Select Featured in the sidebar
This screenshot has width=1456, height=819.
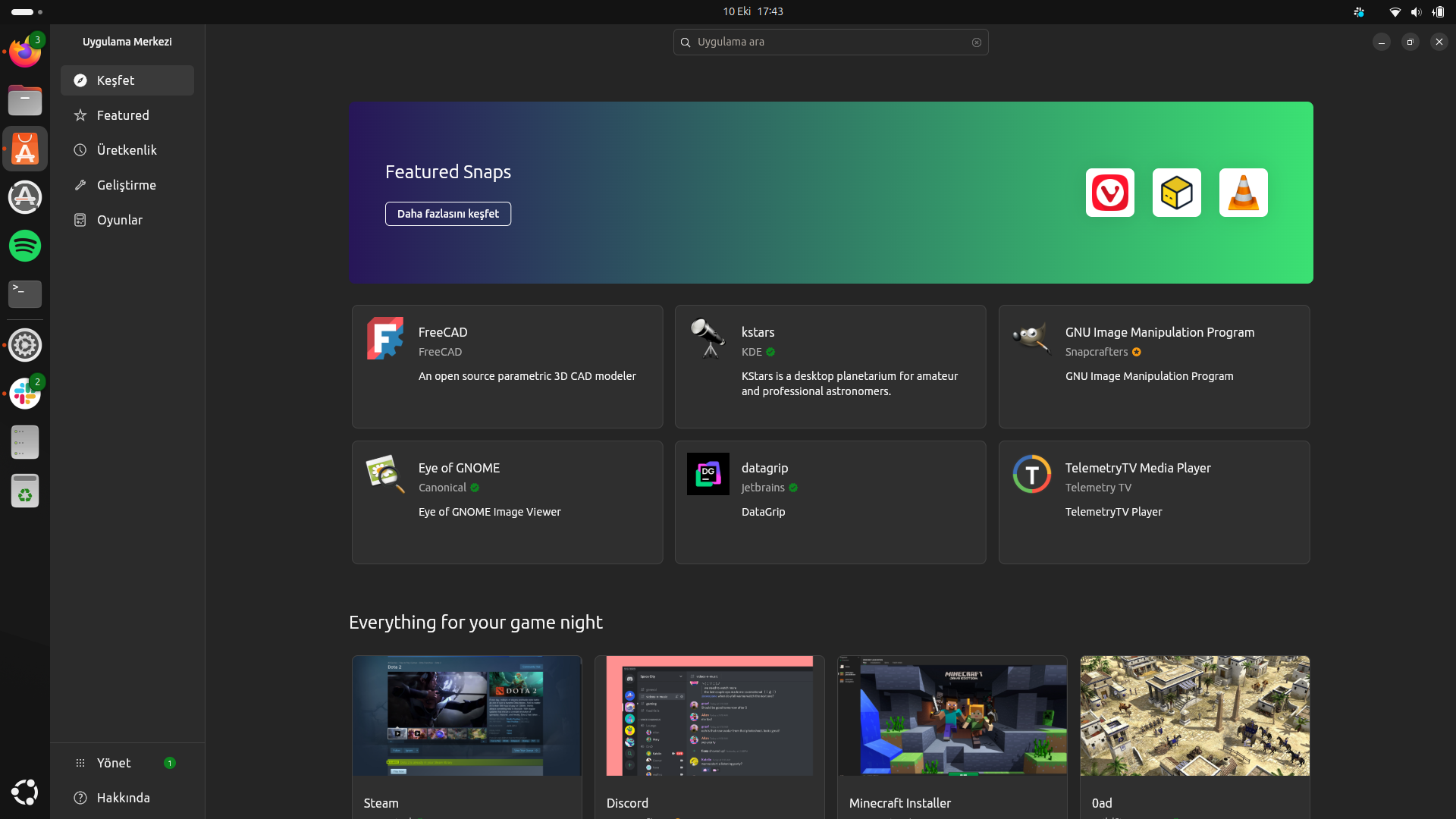point(123,115)
